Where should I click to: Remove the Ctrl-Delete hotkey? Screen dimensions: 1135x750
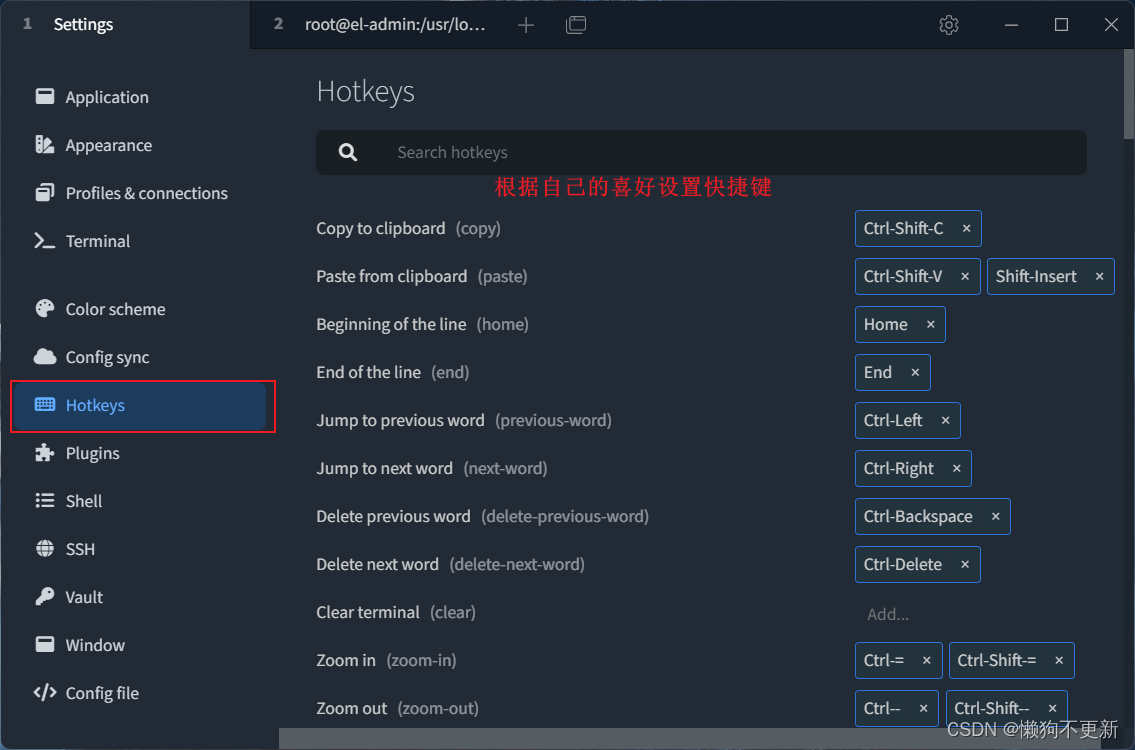pyautogui.click(x=965, y=565)
